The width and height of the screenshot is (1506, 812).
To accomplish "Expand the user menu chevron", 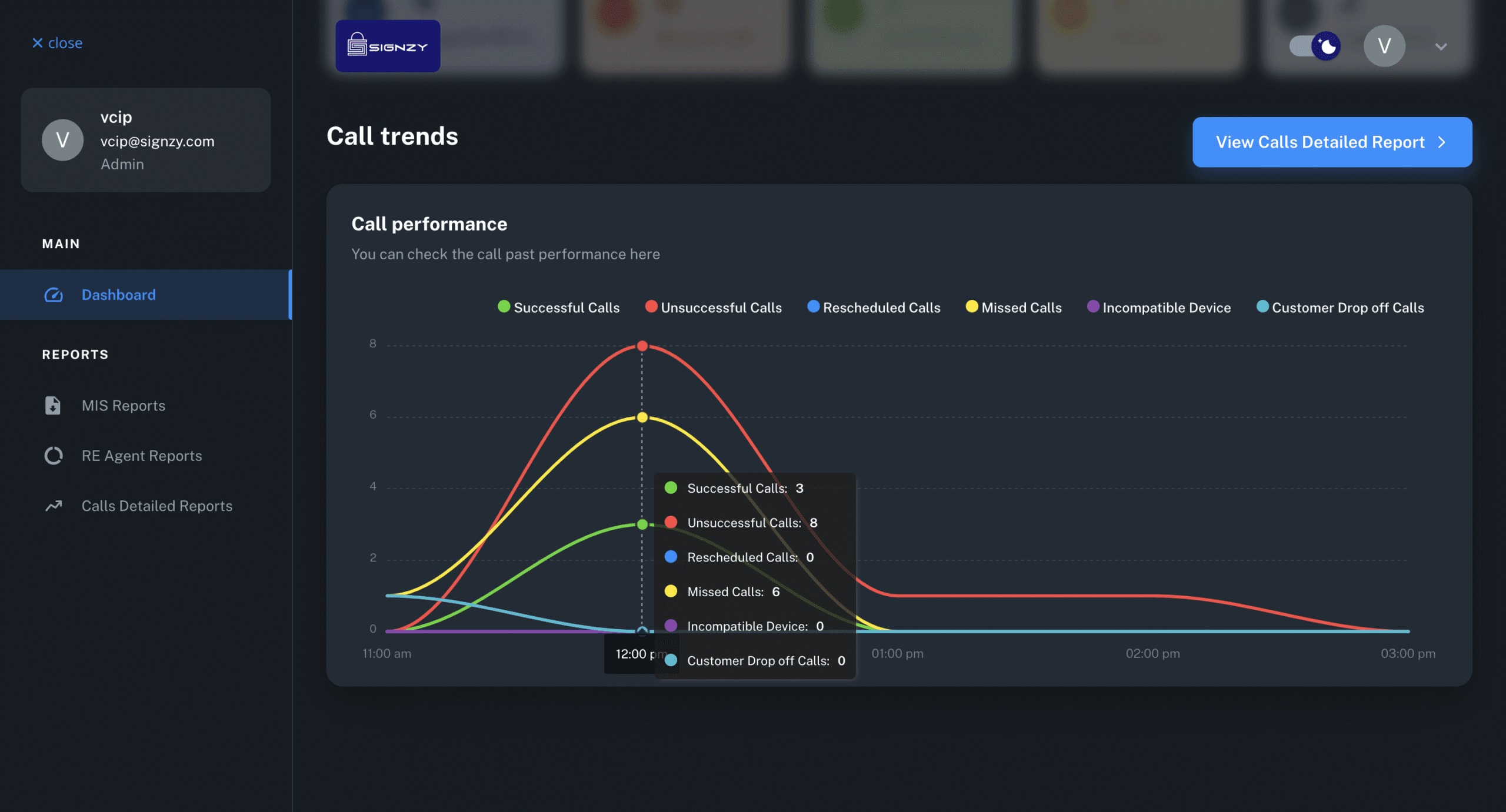I will 1441,46.
